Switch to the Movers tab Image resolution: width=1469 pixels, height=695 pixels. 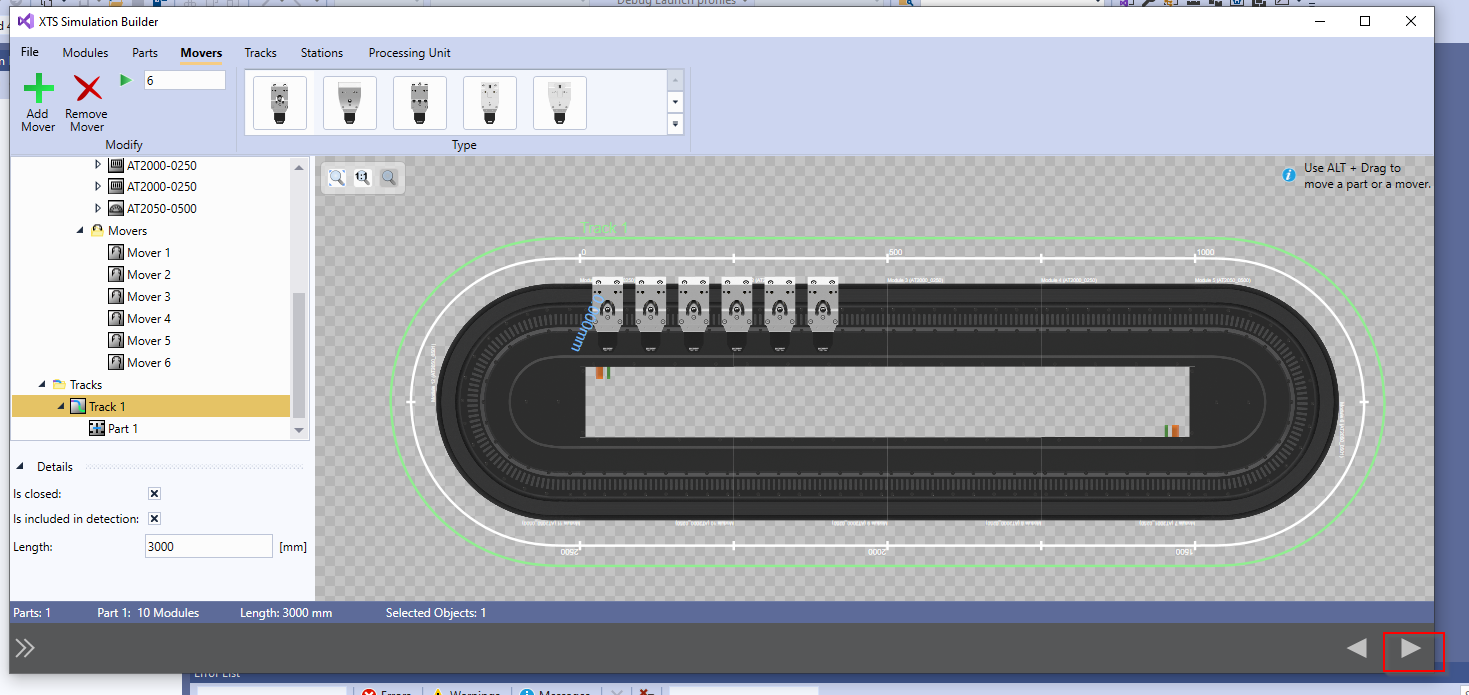[x=201, y=53]
